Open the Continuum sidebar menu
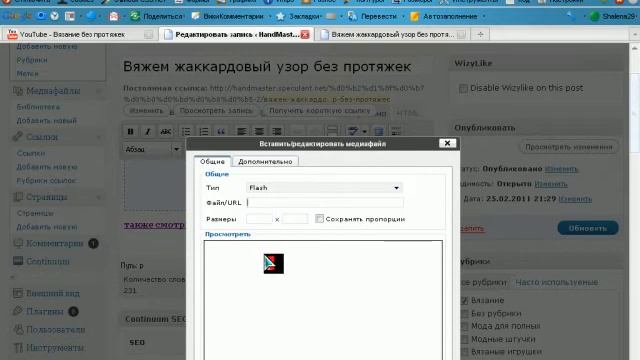Screen dimensions: 640x360 click(x=48, y=261)
